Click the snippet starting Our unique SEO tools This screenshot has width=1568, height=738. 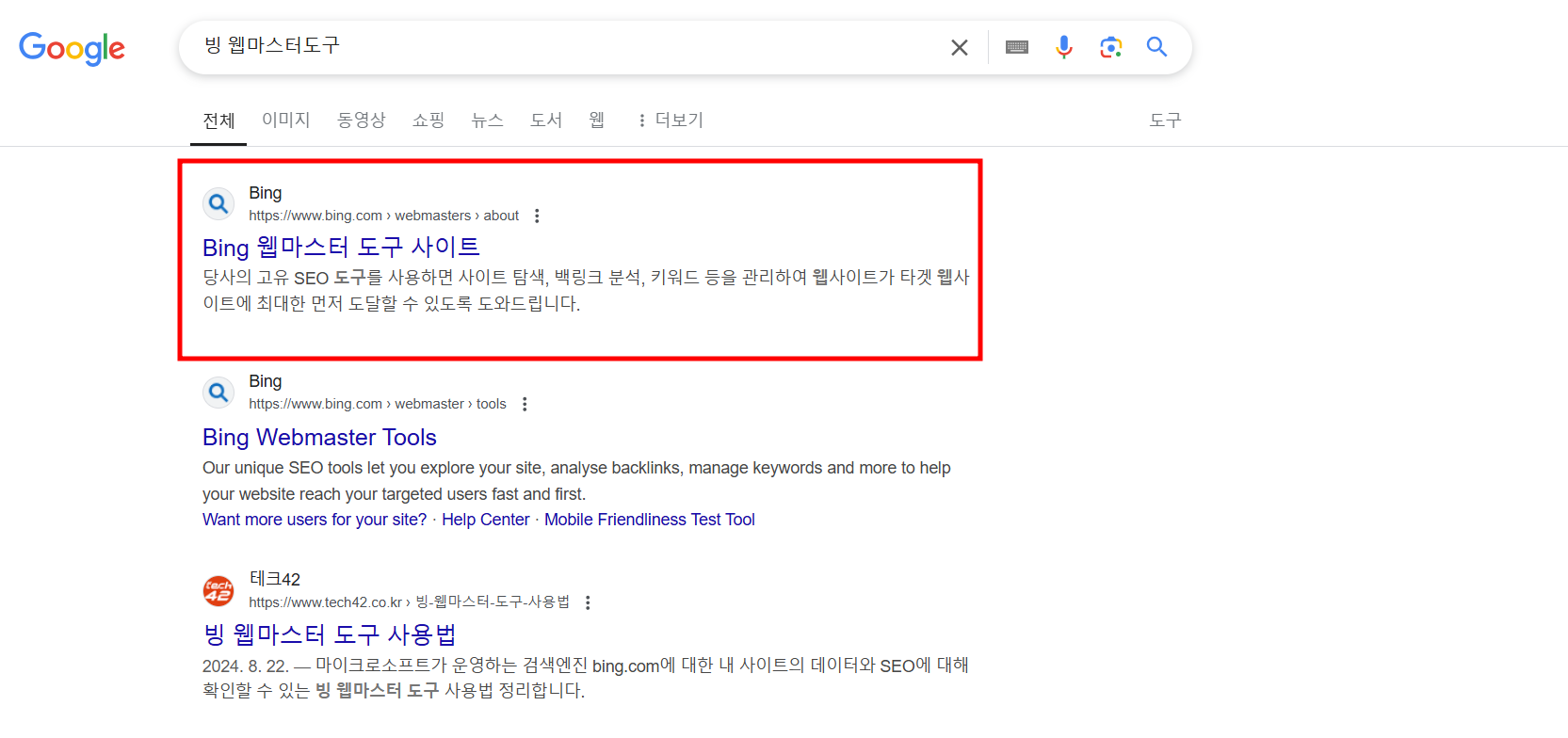(576, 481)
